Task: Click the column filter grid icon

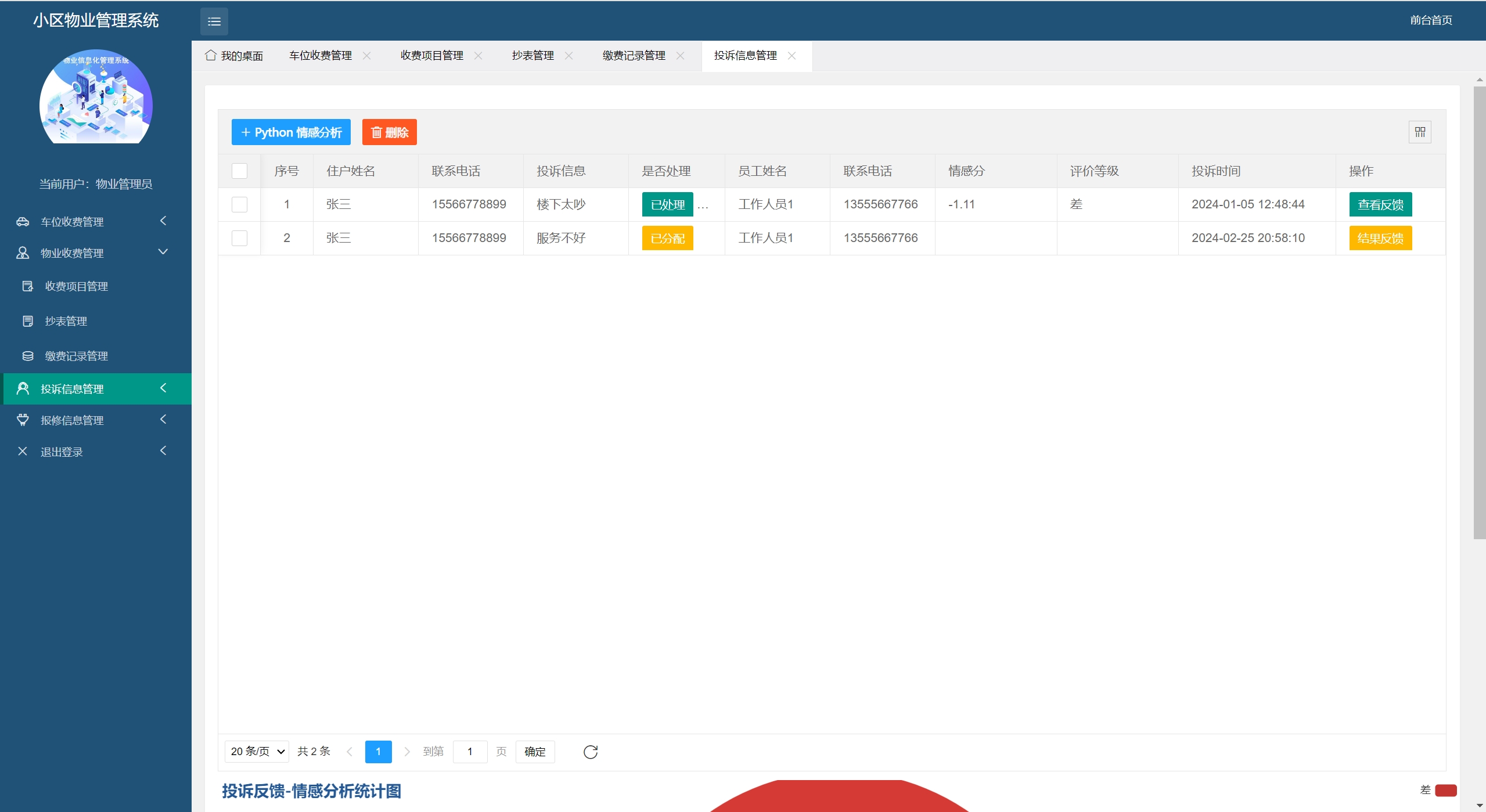Action: point(1420,132)
